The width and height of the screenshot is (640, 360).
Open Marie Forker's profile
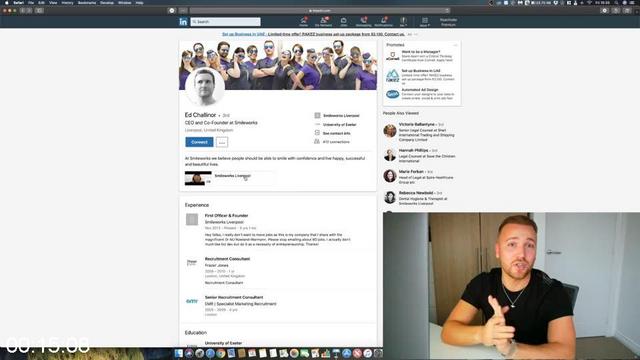(411, 171)
